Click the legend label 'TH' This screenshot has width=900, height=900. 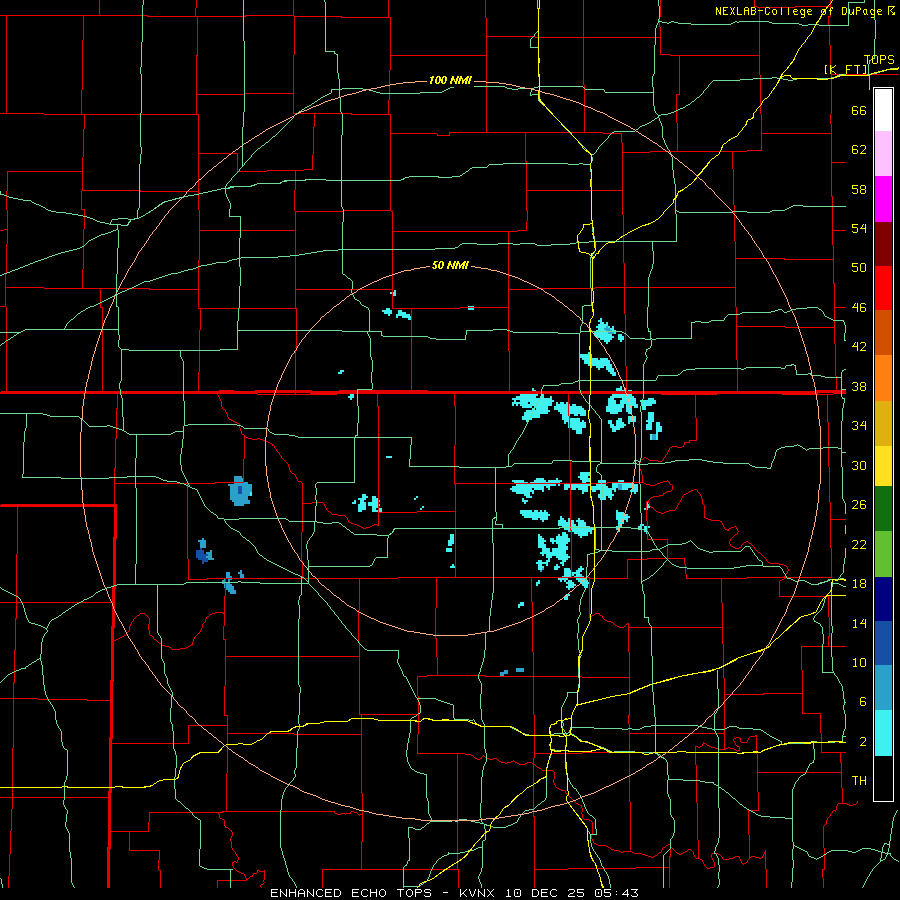point(859,781)
